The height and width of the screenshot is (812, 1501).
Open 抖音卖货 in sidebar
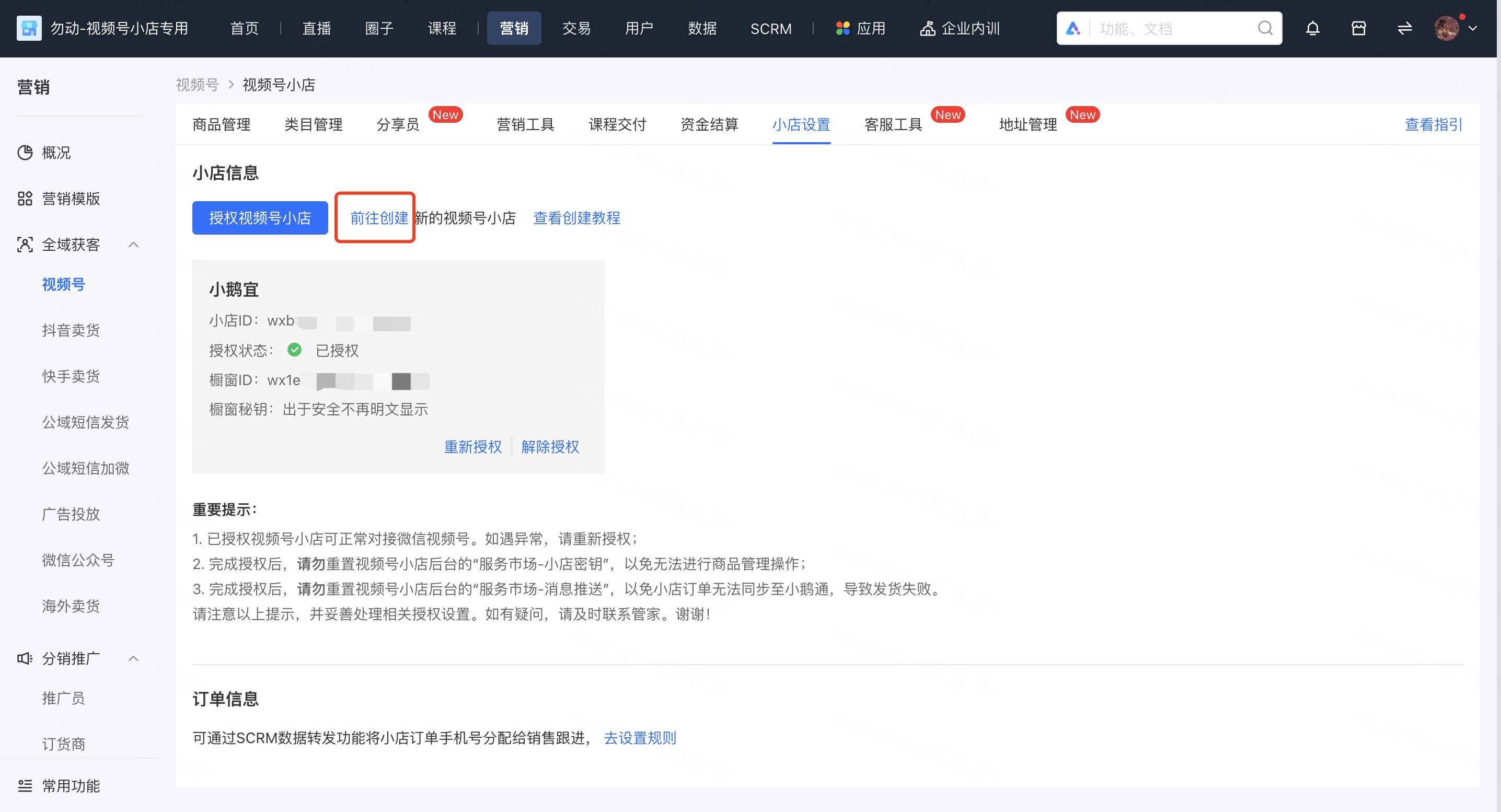click(x=71, y=330)
